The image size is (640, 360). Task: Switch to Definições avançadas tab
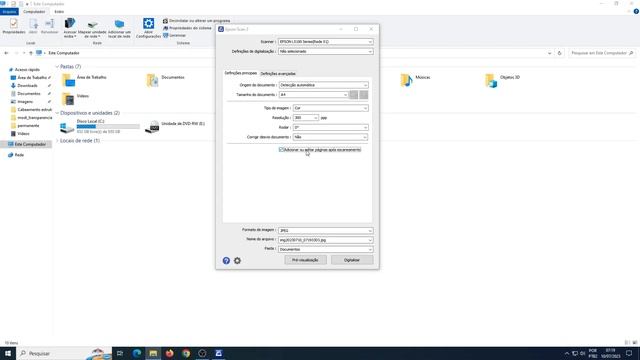click(278, 73)
